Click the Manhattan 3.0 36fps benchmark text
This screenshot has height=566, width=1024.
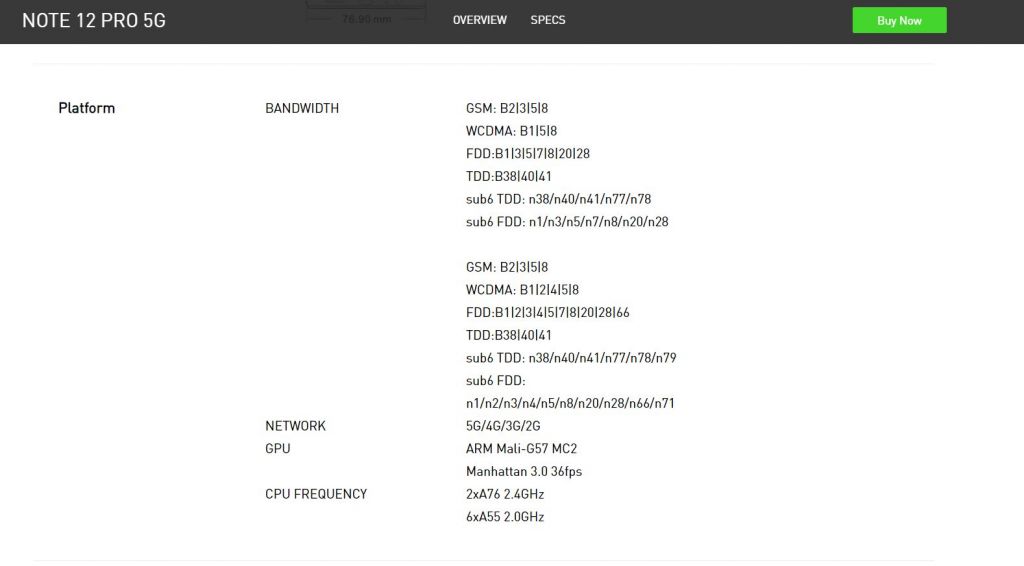point(523,472)
